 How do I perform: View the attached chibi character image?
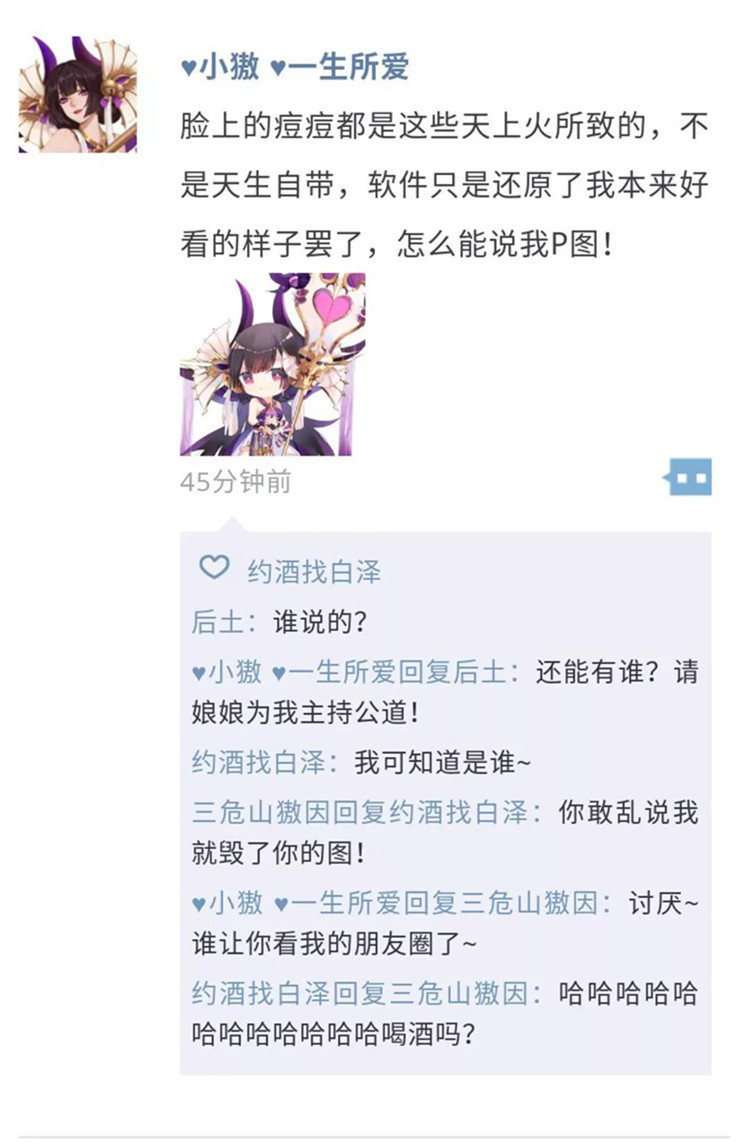click(273, 364)
